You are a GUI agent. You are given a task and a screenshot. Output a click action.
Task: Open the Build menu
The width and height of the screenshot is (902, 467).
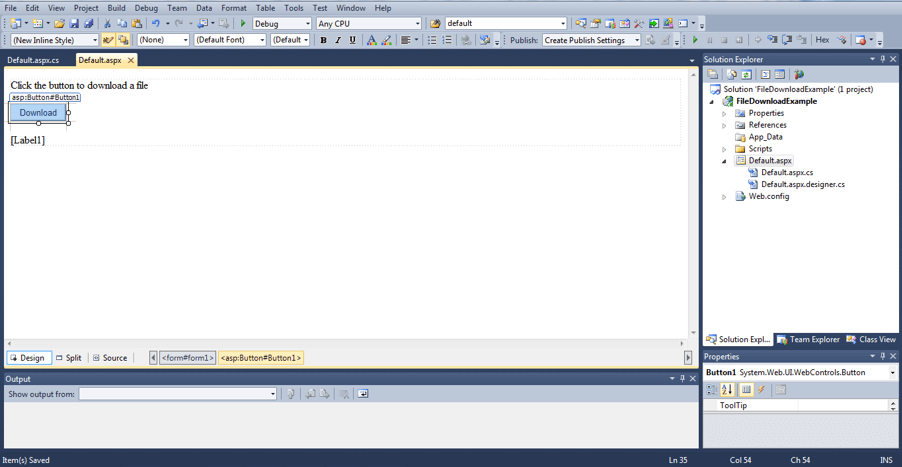coord(116,8)
